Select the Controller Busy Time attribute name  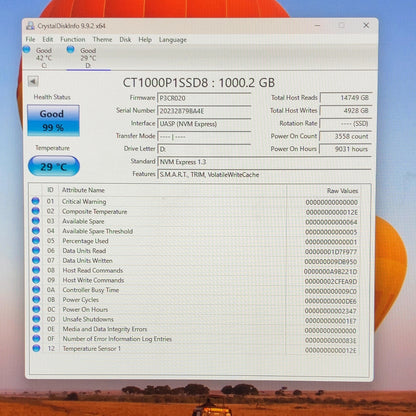point(91,290)
